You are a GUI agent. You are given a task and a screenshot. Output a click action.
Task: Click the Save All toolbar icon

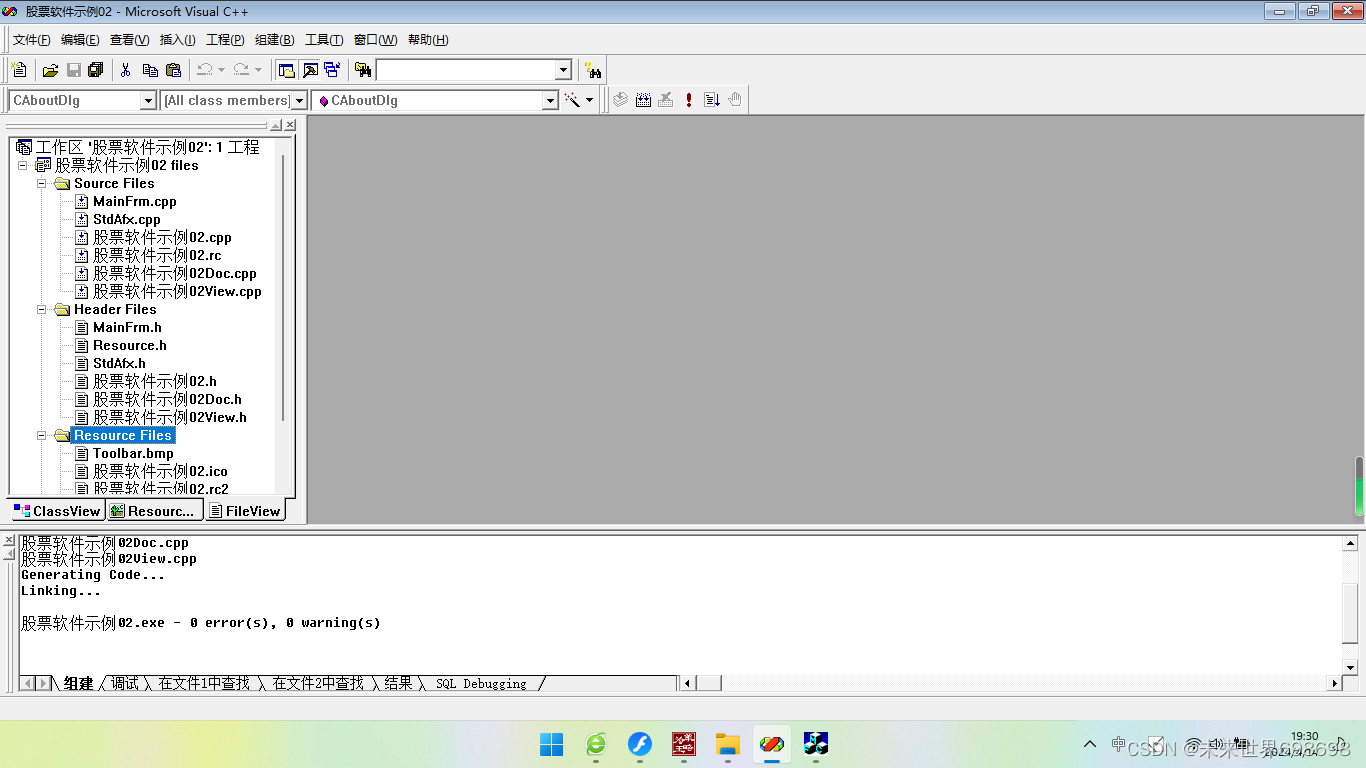(96, 70)
